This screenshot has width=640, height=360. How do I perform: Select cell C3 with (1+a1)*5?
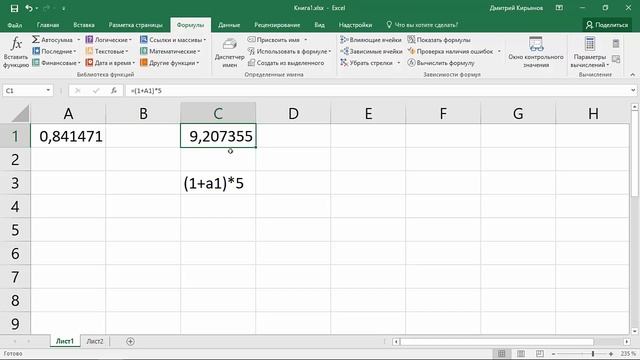pos(218,183)
